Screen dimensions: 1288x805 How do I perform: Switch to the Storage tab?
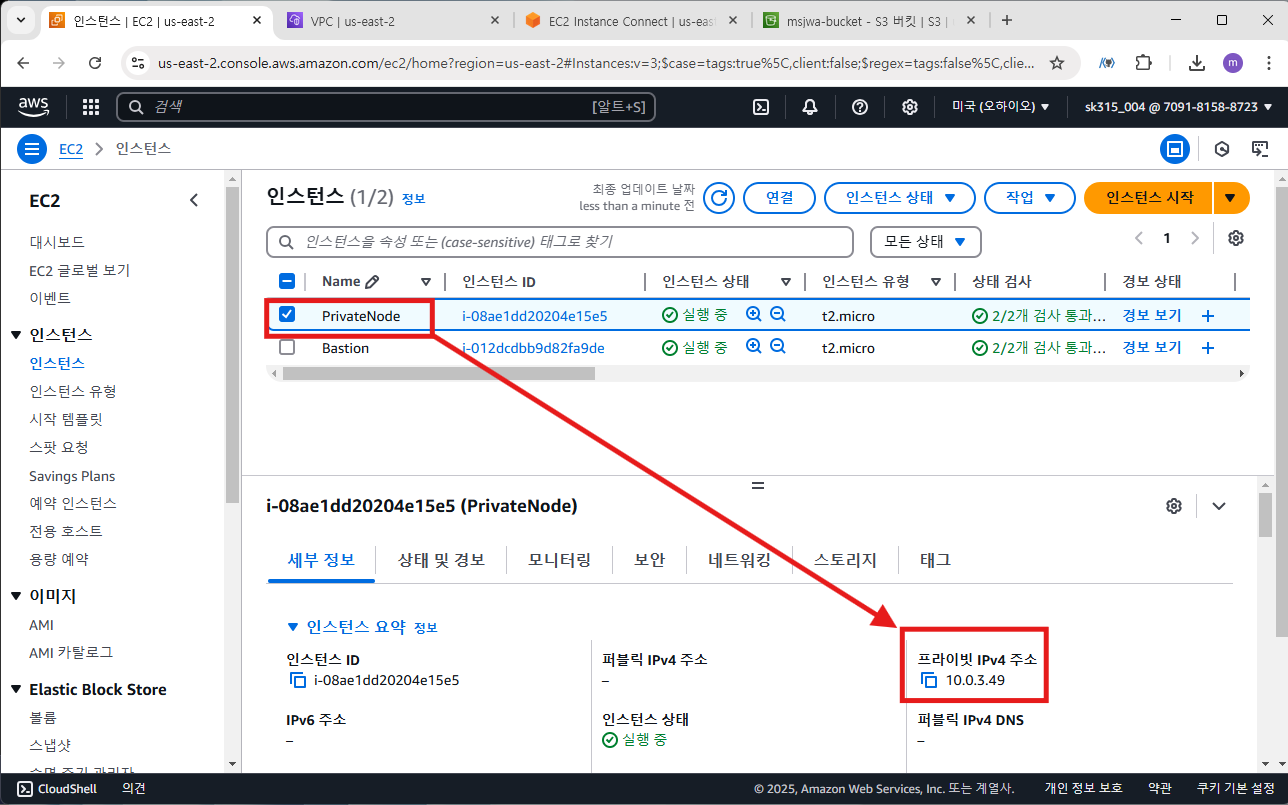pos(845,560)
